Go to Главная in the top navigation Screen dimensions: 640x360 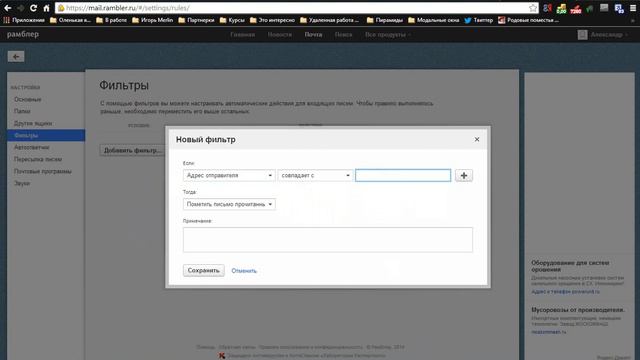pyautogui.click(x=242, y=35)
